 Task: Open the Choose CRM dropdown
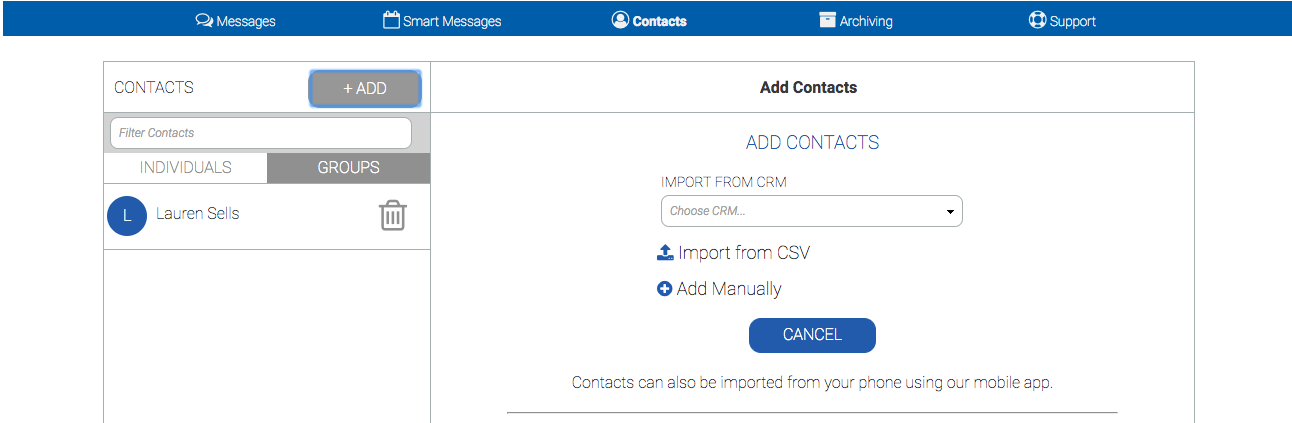pyautogui.click(x=811, y=211)
